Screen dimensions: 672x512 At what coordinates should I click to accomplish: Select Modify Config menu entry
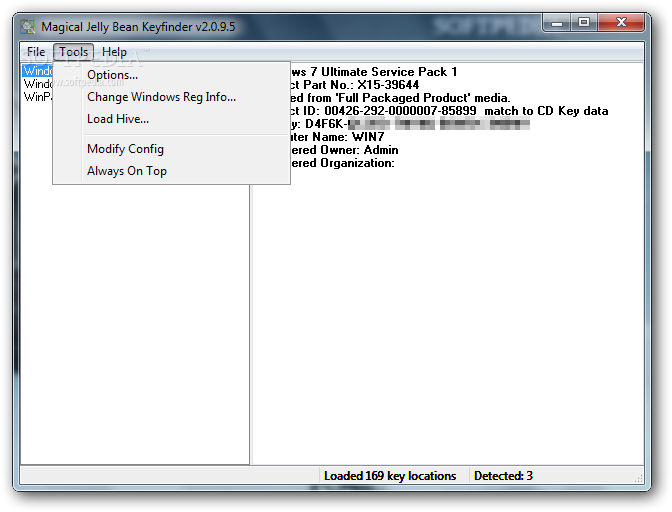125,149
